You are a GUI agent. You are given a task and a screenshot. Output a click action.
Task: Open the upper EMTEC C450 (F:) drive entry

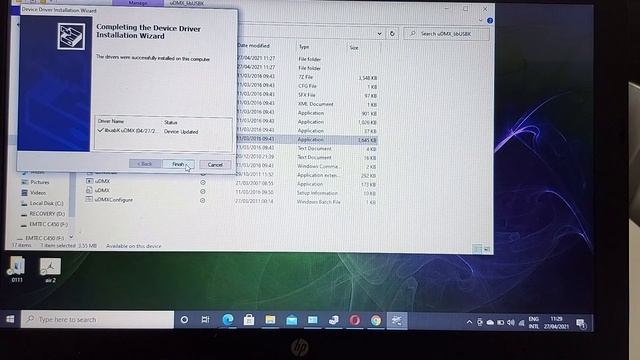click(49, 224)
